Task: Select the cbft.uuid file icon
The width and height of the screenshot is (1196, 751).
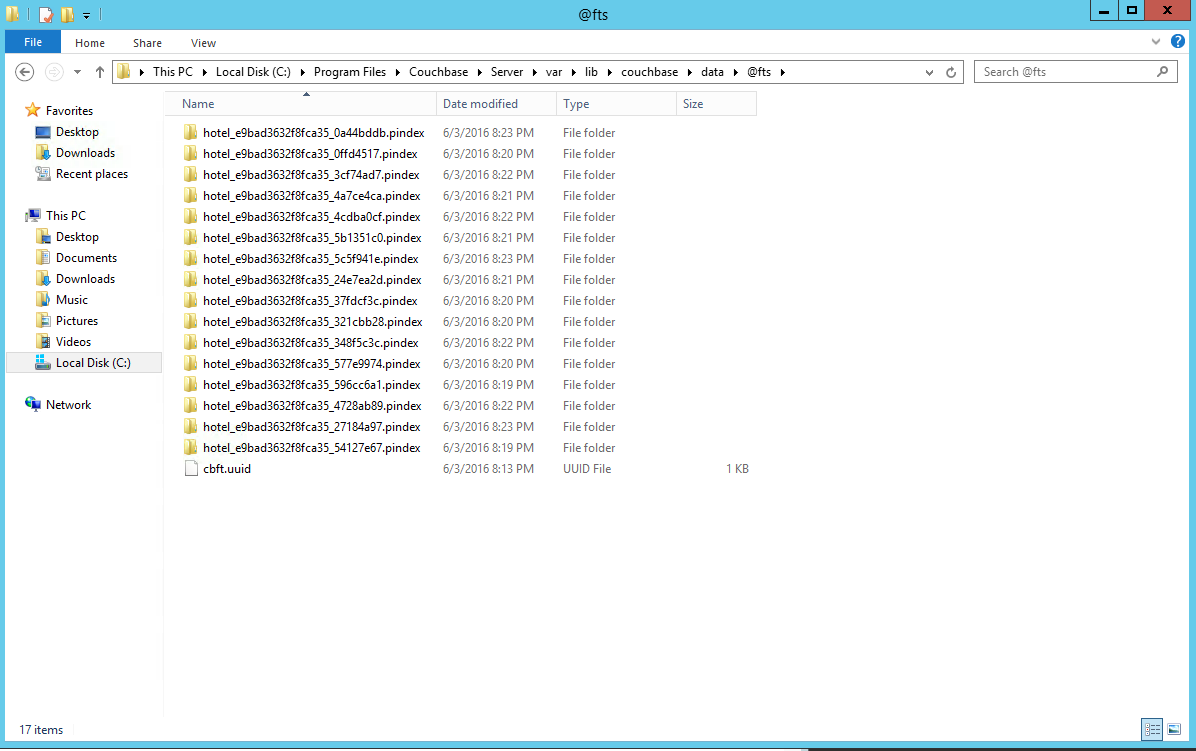Action: click(x=191, y=469)
